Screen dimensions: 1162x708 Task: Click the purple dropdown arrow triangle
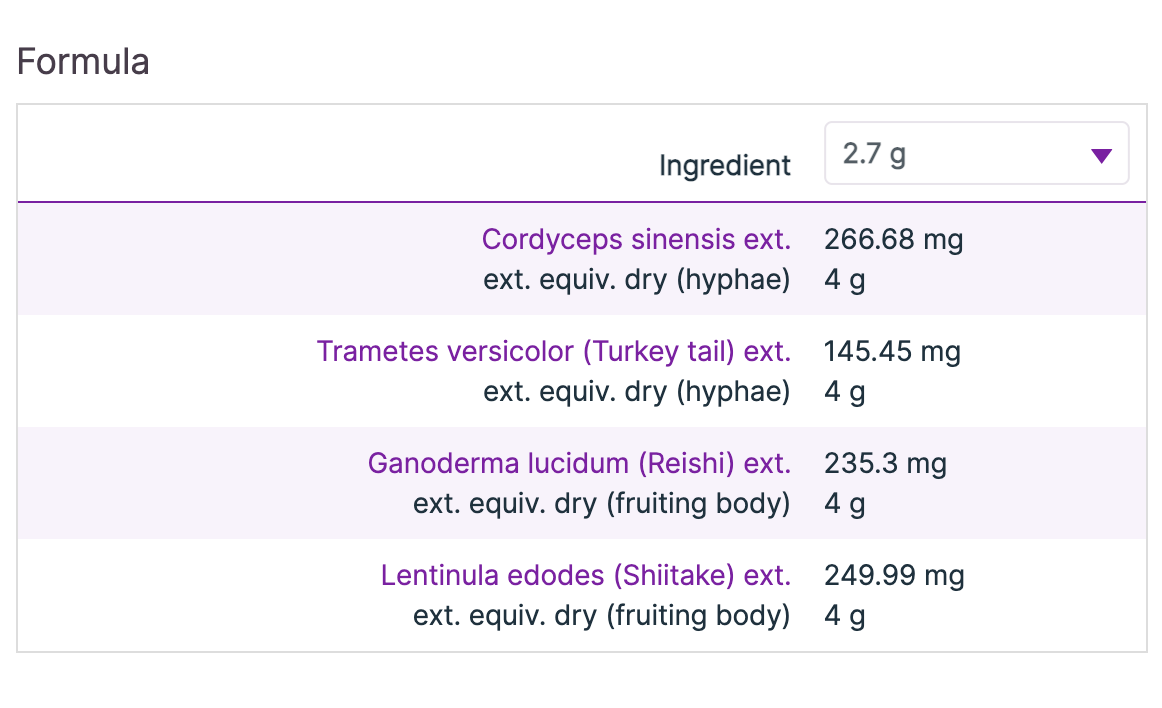tap(1101, 155)
